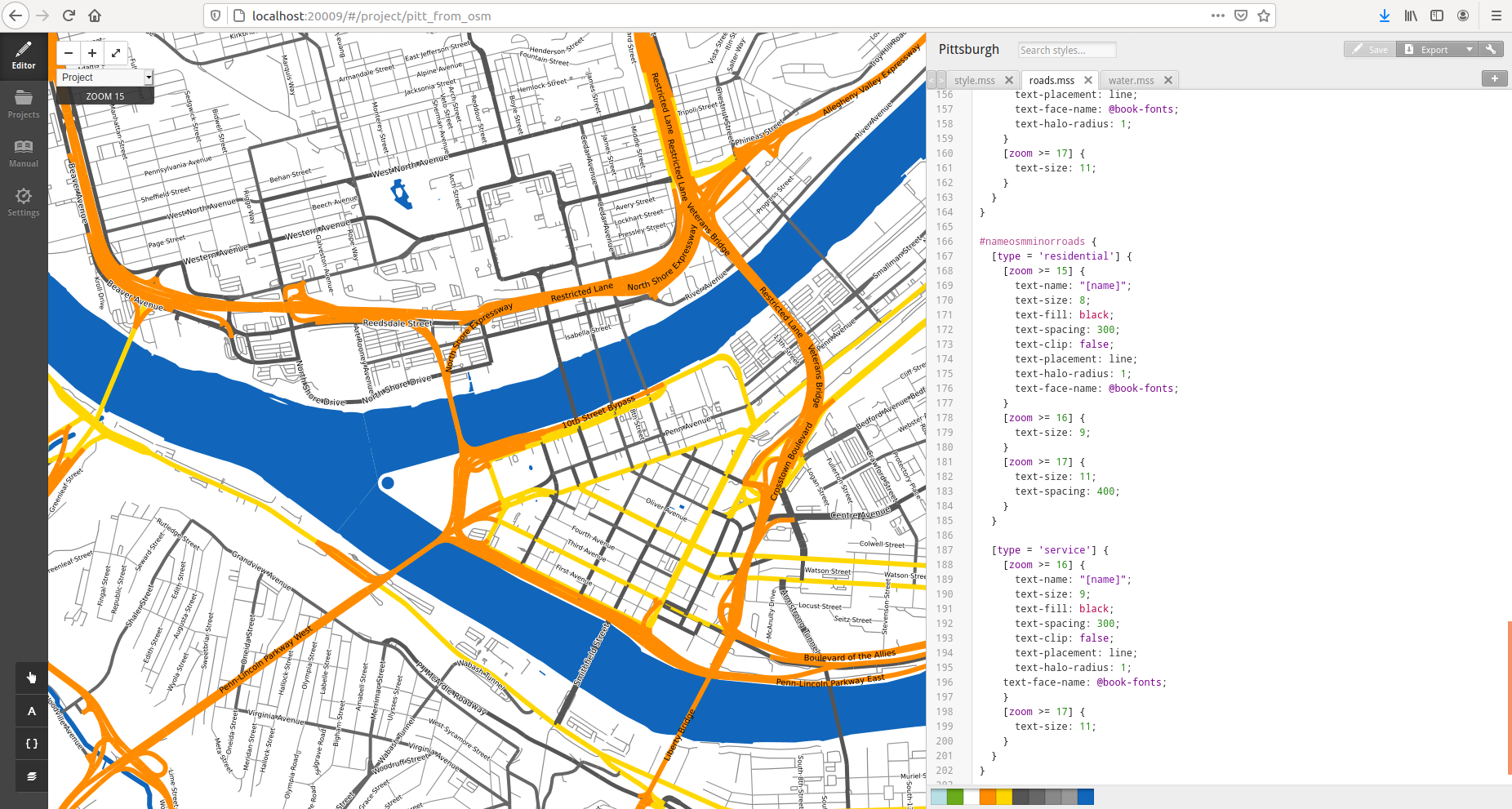This screenshot has height=809, width=1512.
Task: Open the Layers panel icon
Action: 32,776
